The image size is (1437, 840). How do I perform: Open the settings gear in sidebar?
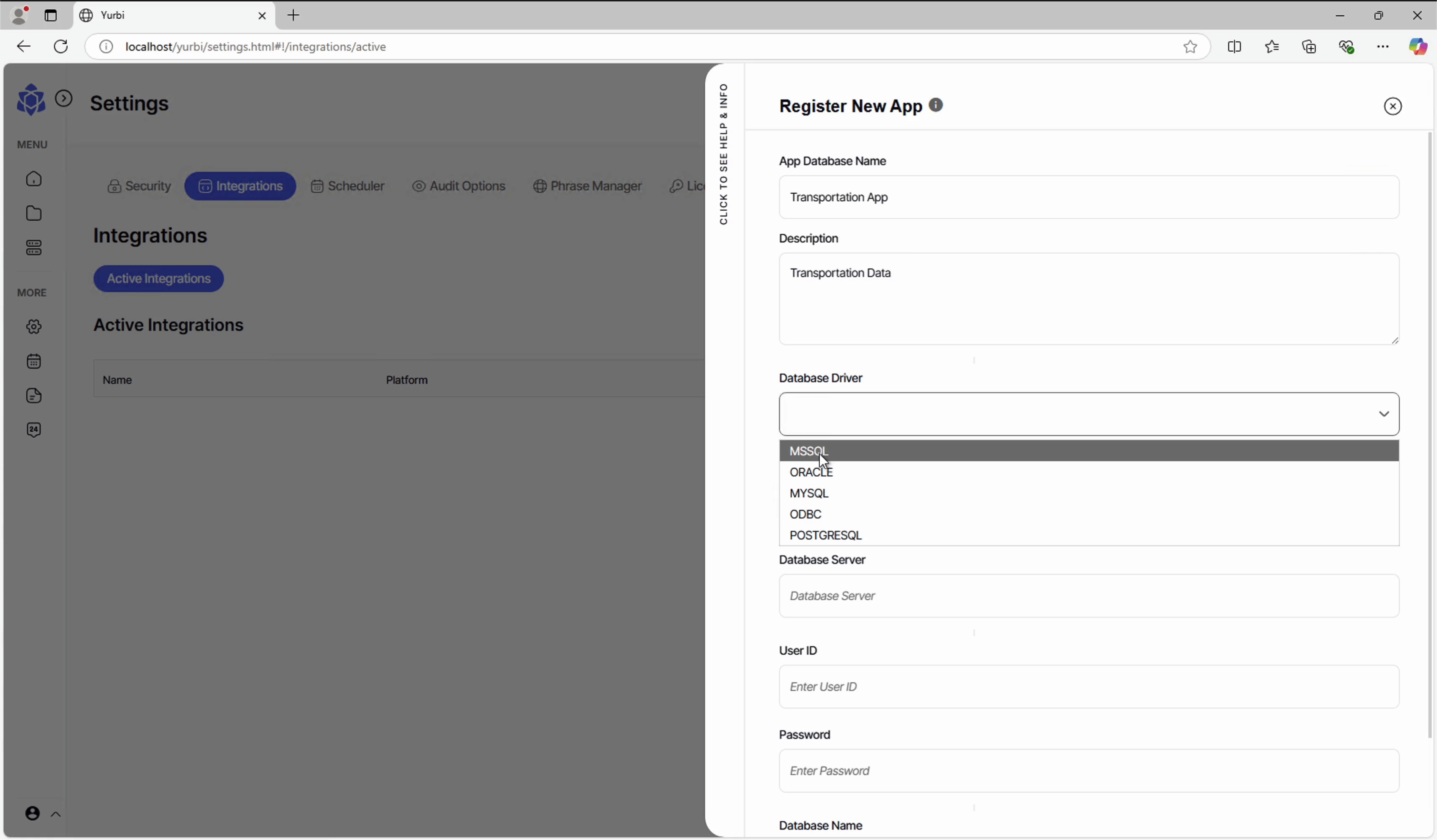(34, 326)
